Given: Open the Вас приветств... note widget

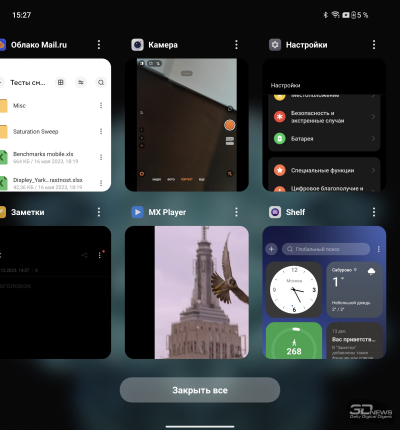Looking at the screenshot, I should 354,340.
